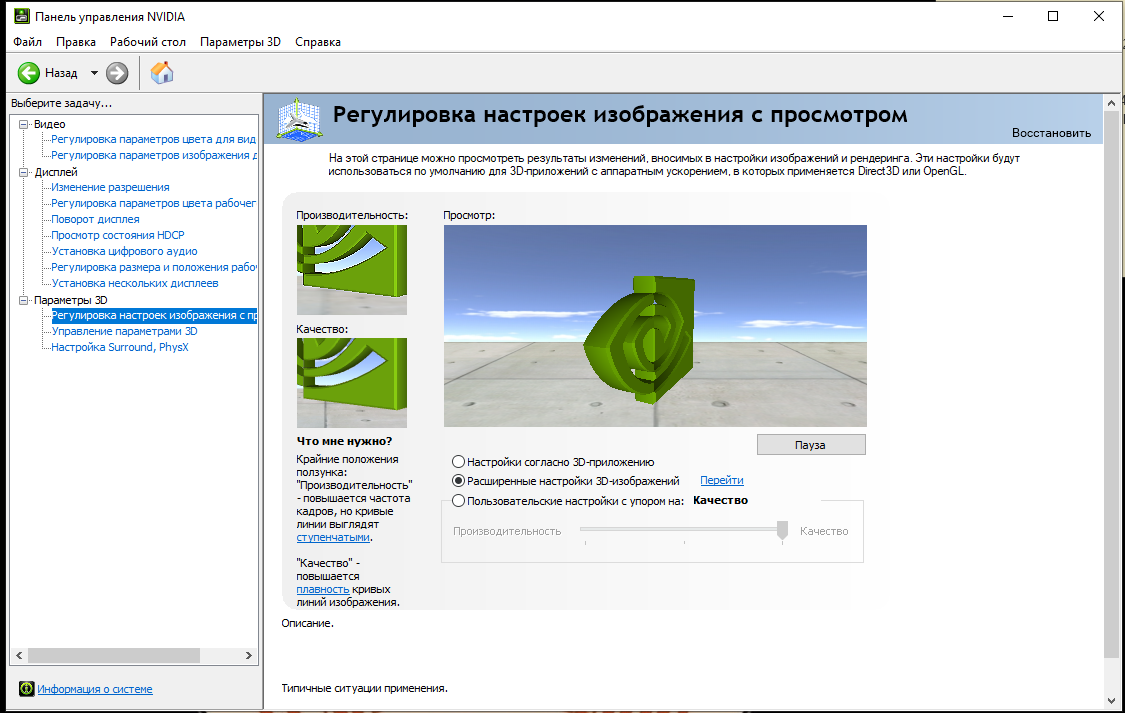The height and width of the screenshot is (713, 1125).
Task: Click the ступенчатыми help link
Action: pyautogui.click(x=333, y=537)
